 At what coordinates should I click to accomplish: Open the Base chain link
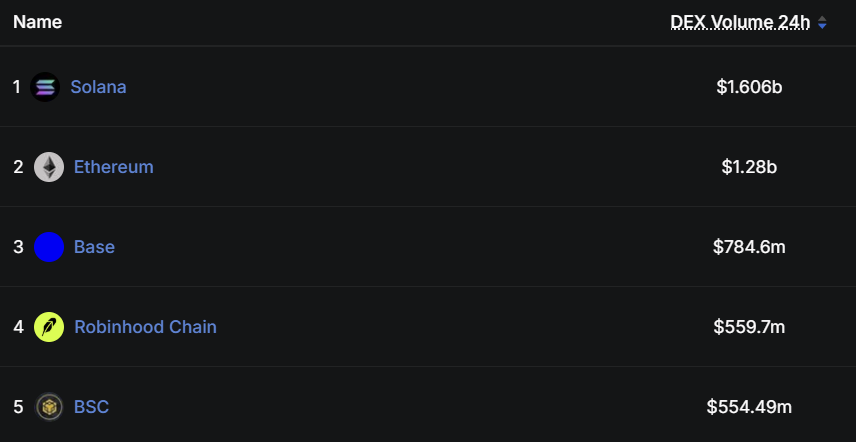94,247
